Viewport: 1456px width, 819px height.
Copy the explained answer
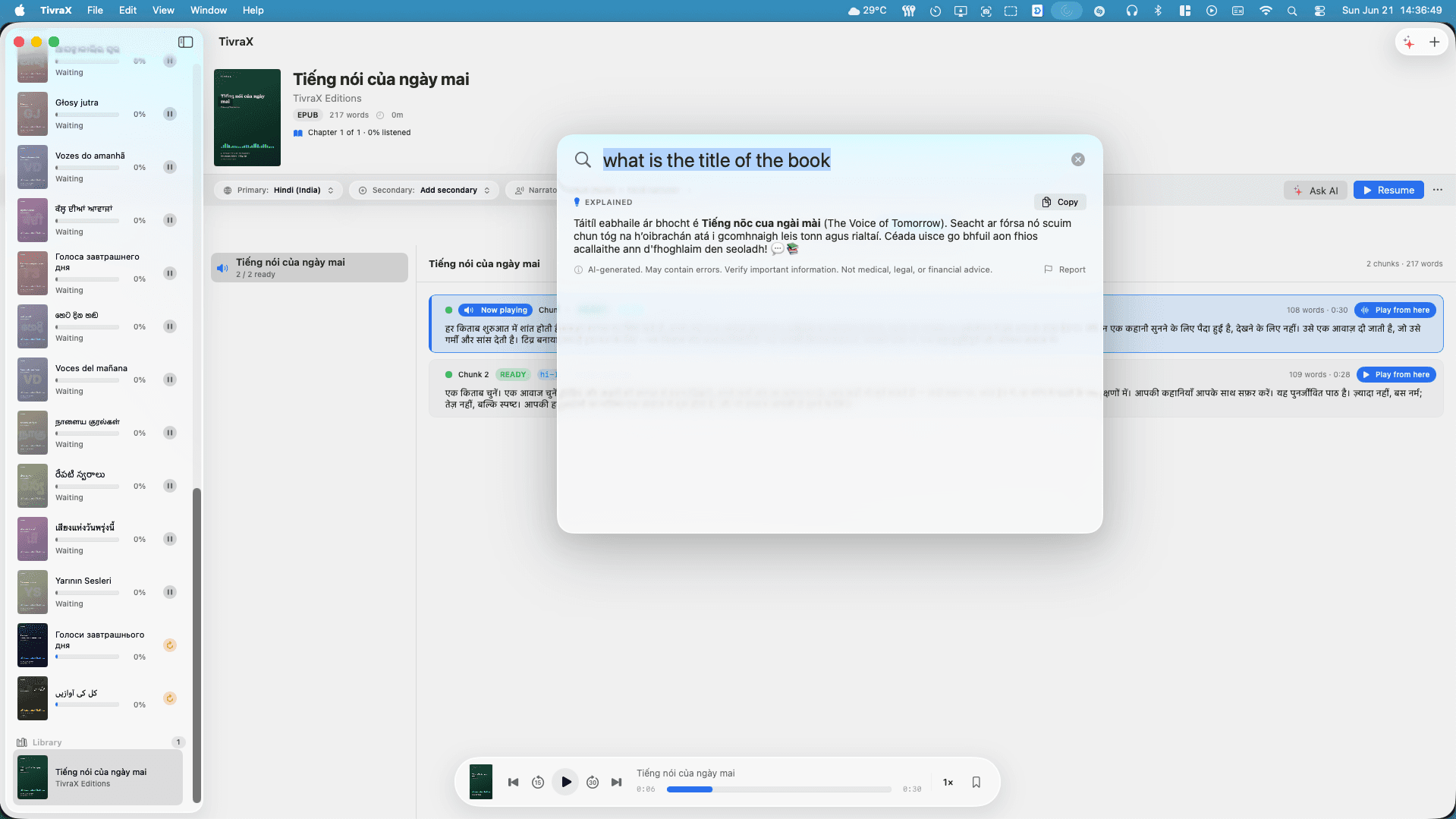[1060, 202]
